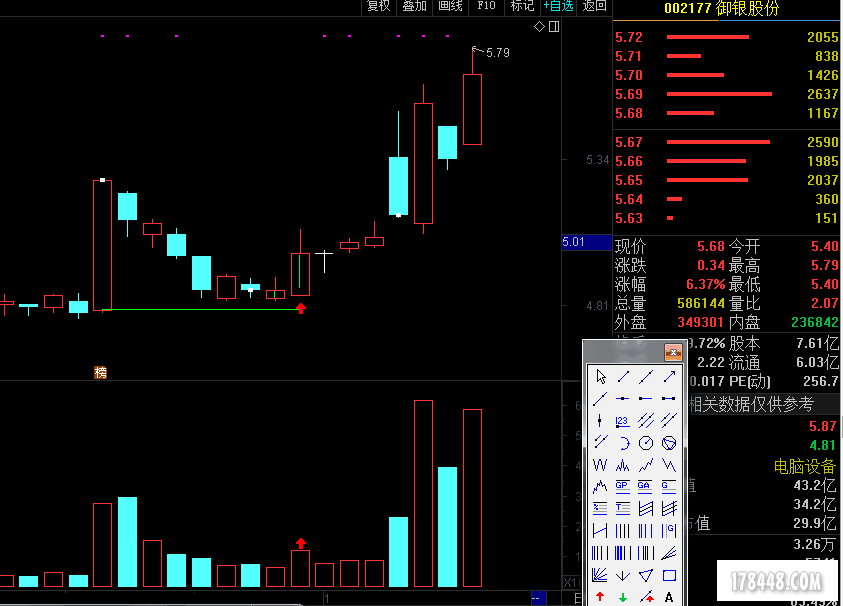Select the arrow pointer tool in drawing palette
Viewport: 843px width, 606px height.
601,377
